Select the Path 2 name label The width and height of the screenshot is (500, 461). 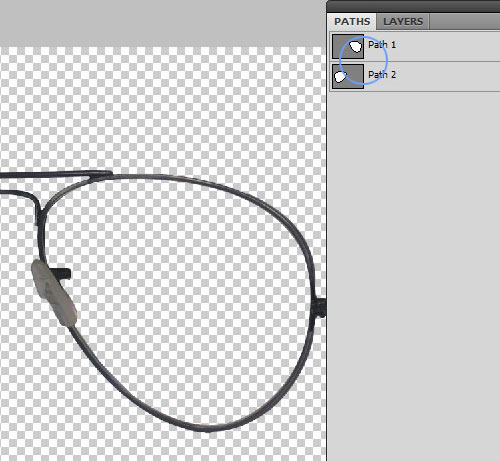coord(382,75)
